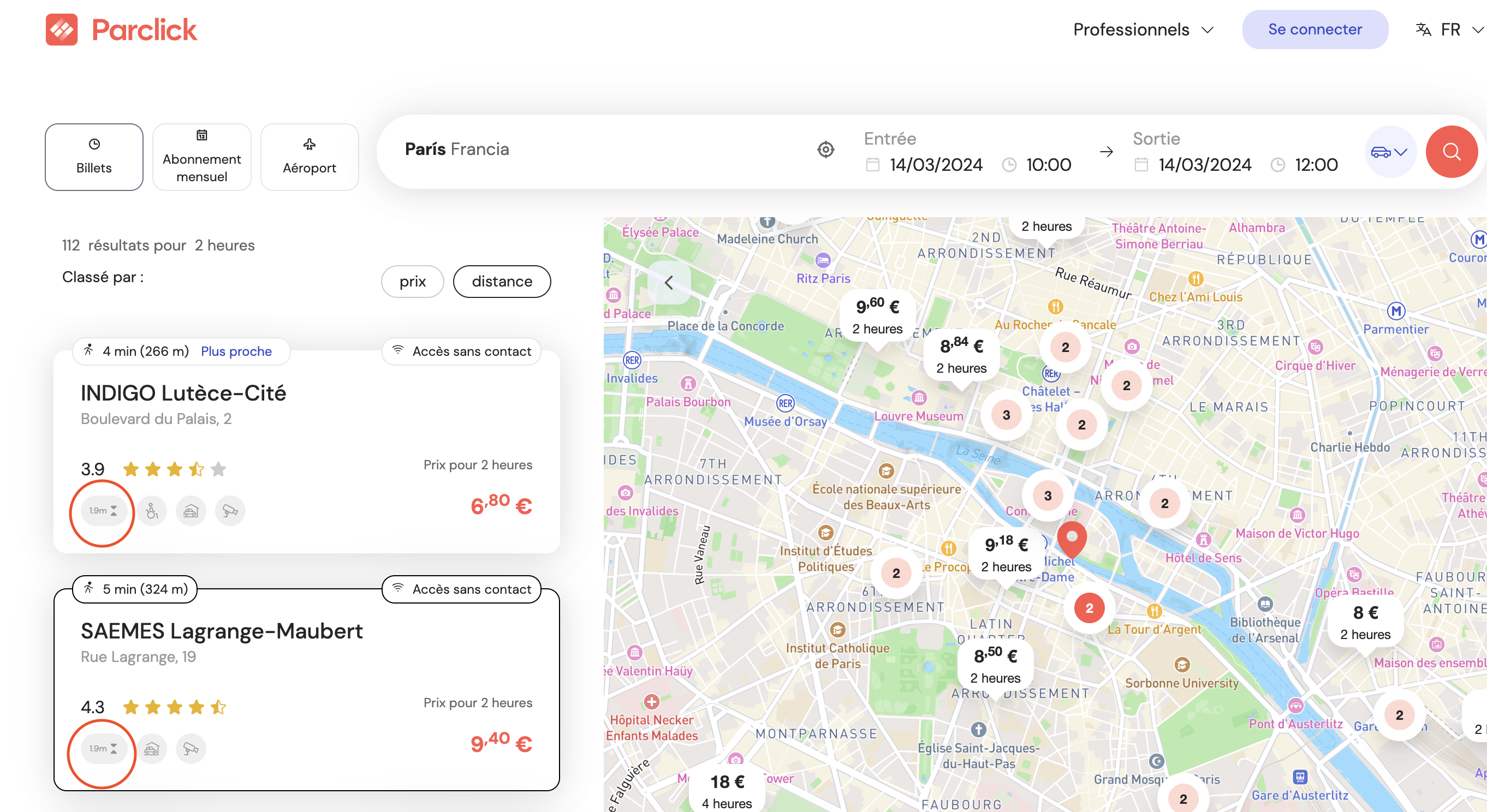Switch to Abonnement mensuel tab
Screen dimensions: 1487x812
click(x=201, y=157)
